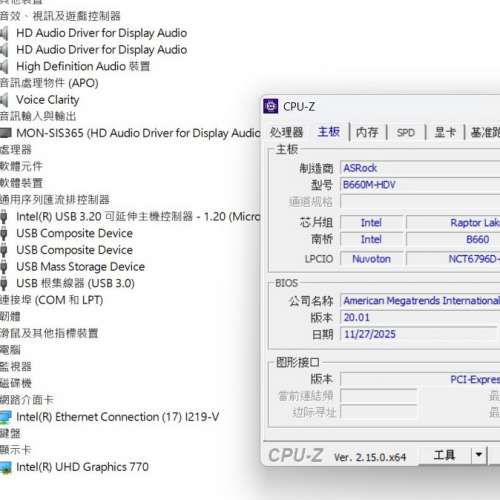Screen dimensions: 500x500
Task: Expand 滑鼠及其他指標裝置 category
Action: point(49,333)
